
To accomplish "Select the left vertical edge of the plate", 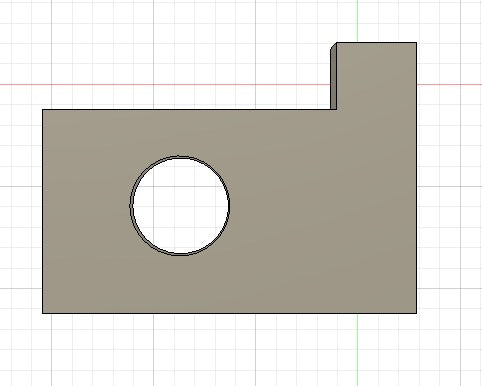I will (x=43, y=211).
